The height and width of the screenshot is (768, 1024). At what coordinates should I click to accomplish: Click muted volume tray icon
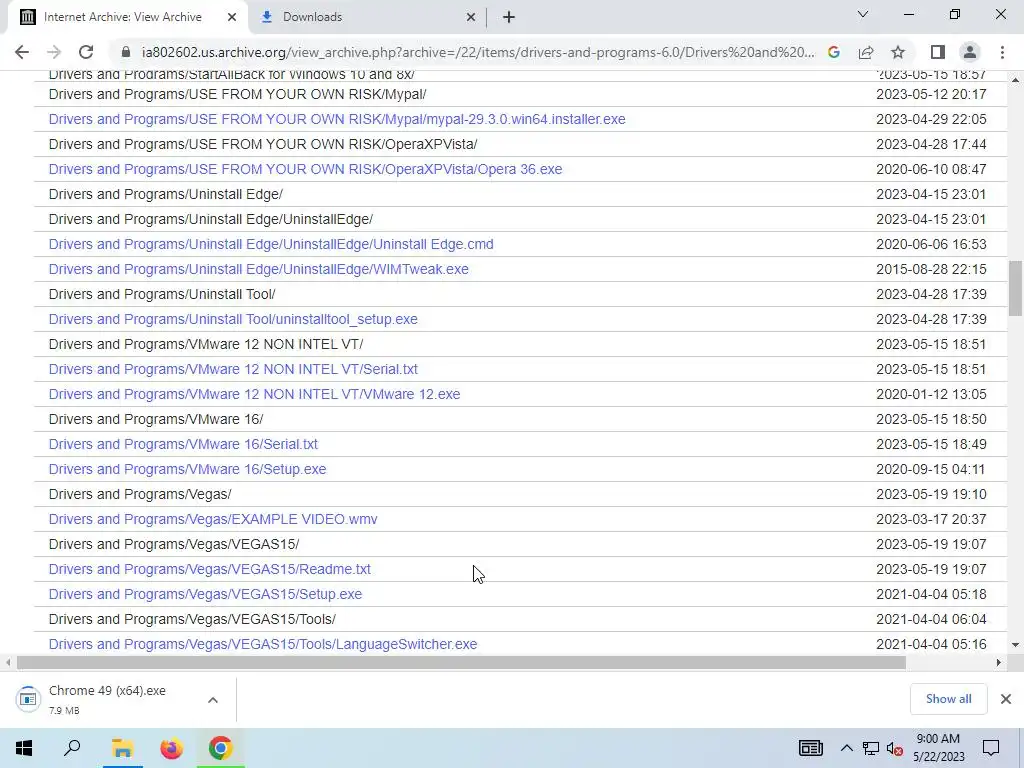894,748
